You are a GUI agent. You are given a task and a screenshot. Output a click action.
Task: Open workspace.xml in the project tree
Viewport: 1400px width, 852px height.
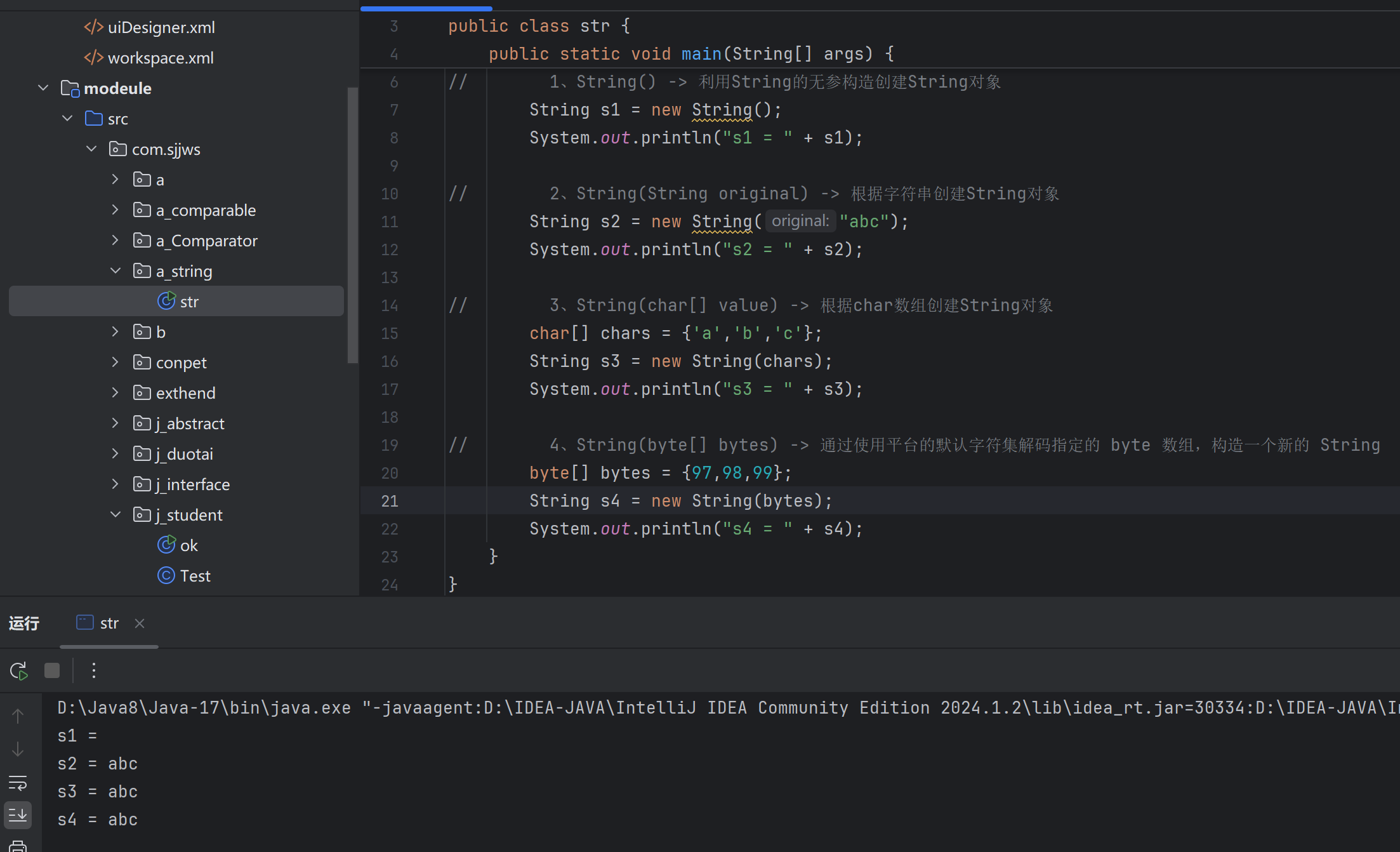click(x=160, y=58)
